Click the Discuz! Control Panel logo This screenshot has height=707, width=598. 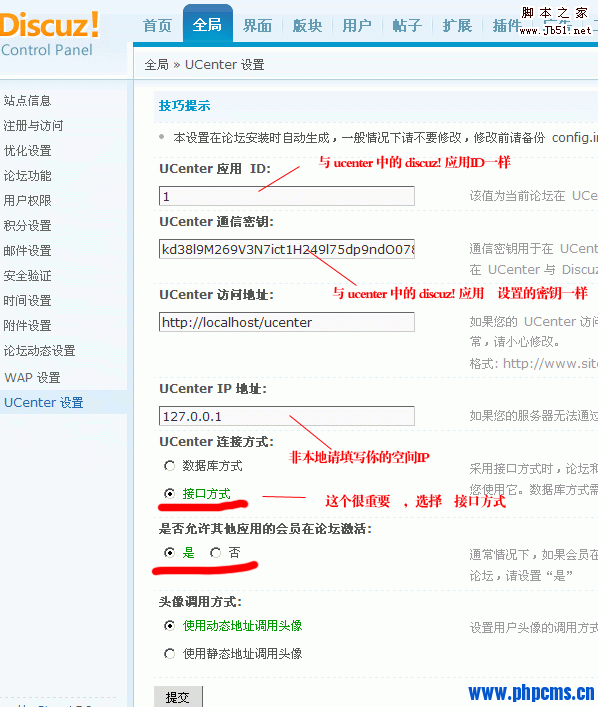(x=50, y=34)
